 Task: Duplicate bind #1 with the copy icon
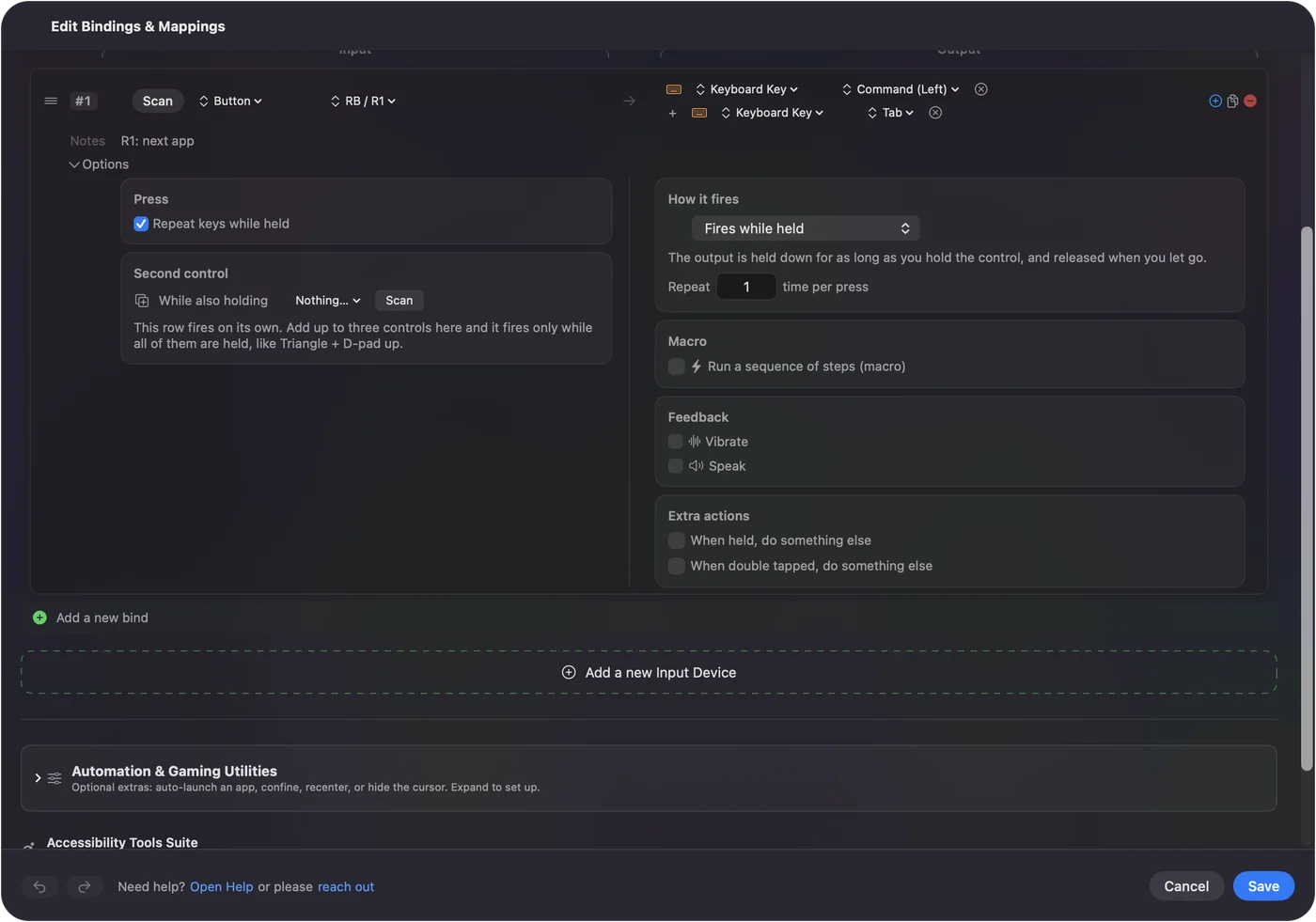1232,101
